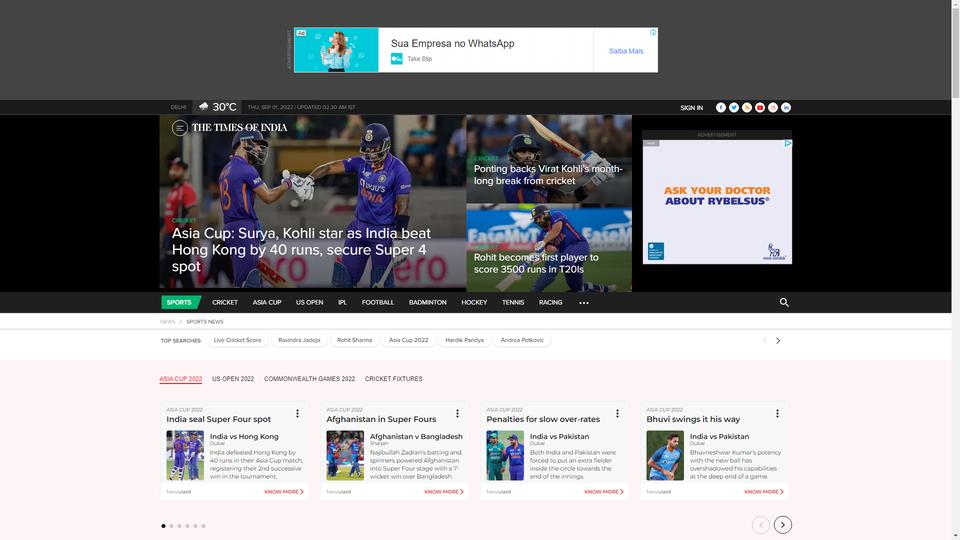Click Know More on Penalties for slow over-rates card
The width and height of the screenshot is (960, 540).
click(604, 492)
